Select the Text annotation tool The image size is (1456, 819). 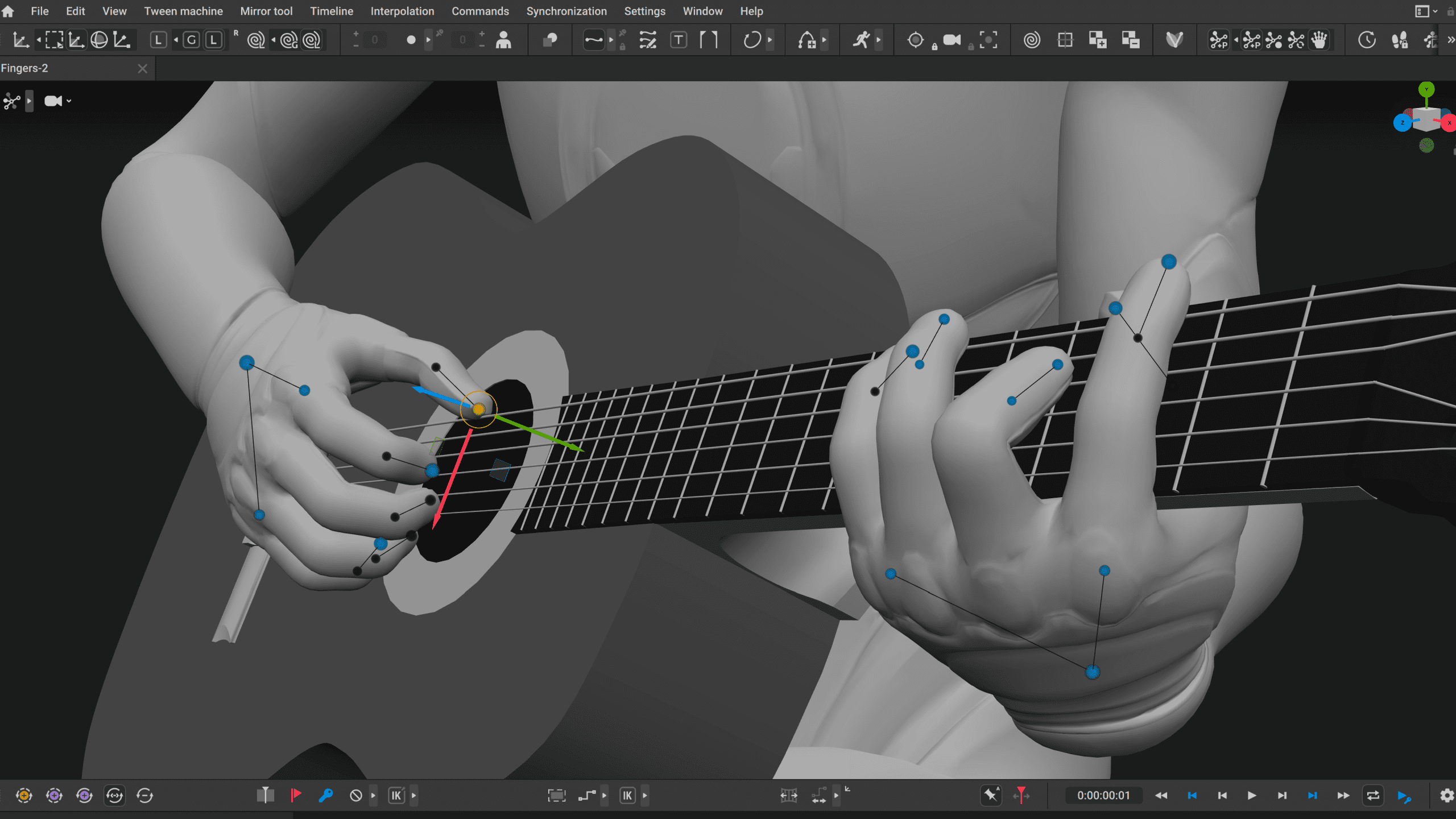(x=679, y=40)
